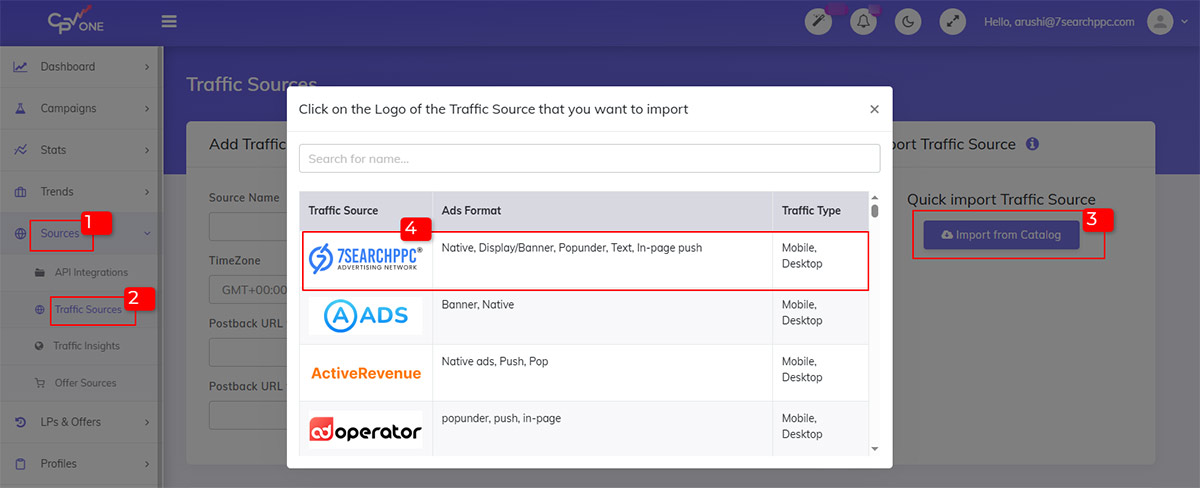Expand the Campaigns menu chevron

point(147,108)
